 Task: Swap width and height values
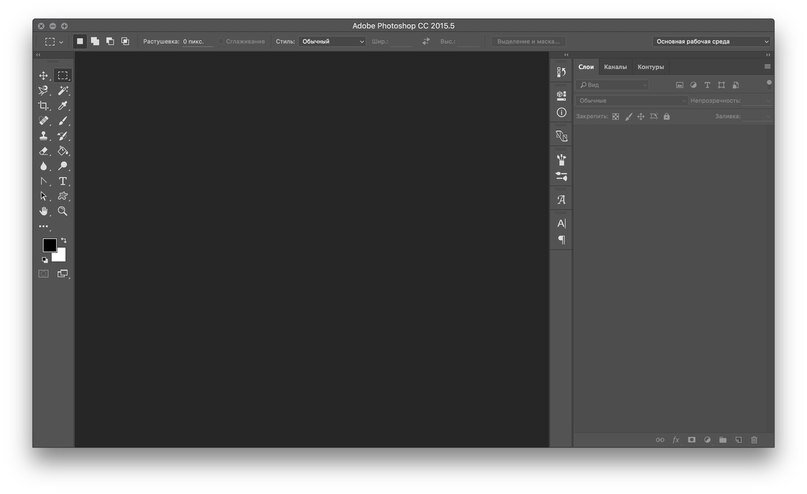click(426, 41)
